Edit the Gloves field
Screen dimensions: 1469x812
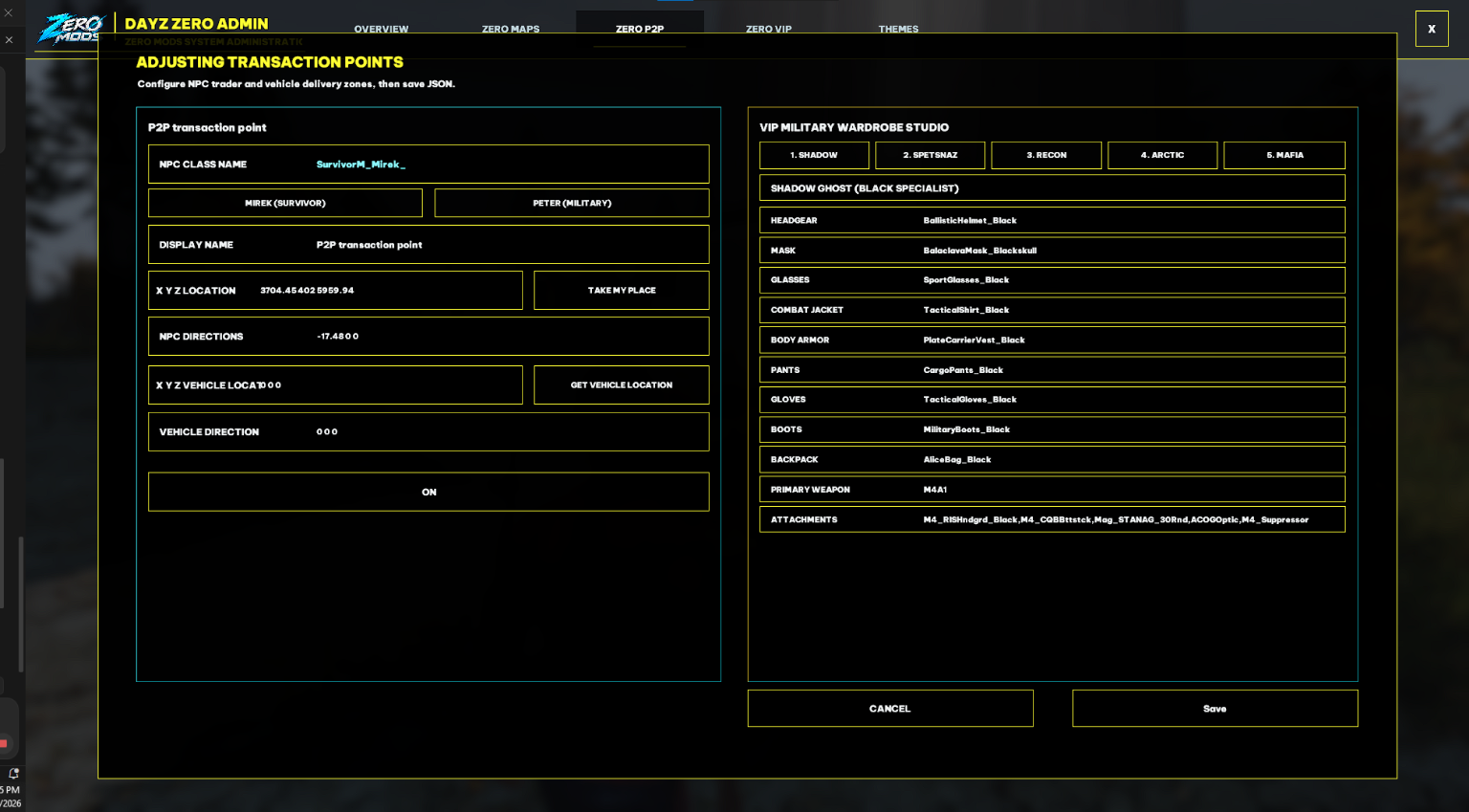click(1052, 400)
